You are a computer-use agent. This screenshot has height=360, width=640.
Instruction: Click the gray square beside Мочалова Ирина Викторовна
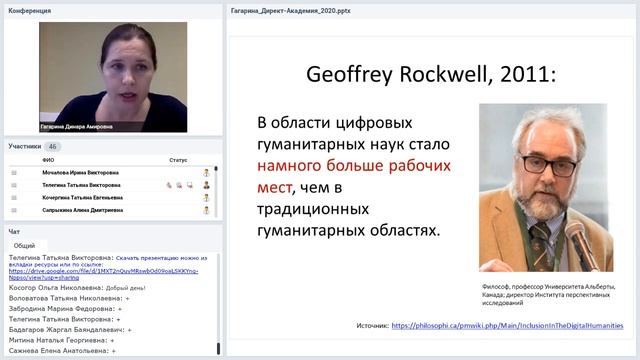14,173
